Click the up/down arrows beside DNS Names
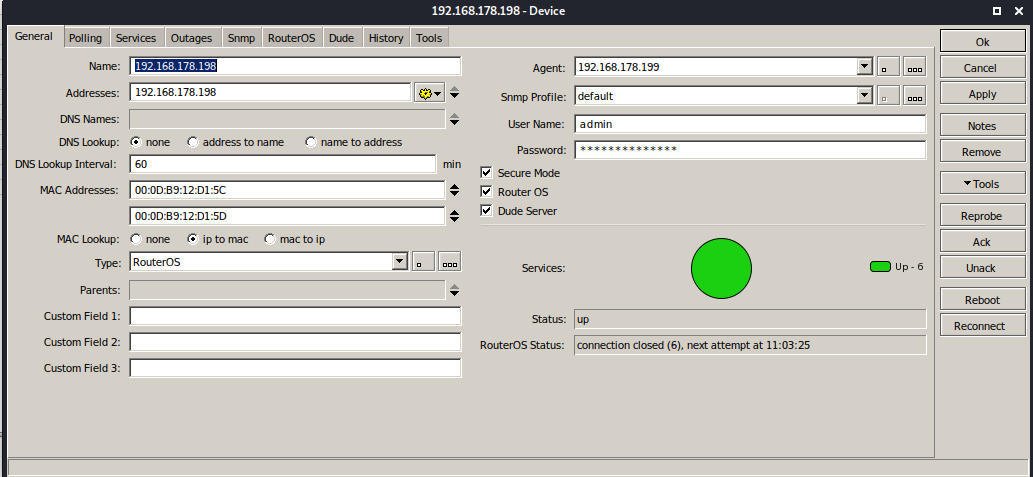This screenshot has height=477, width=1033. click(x=455, y=119)
